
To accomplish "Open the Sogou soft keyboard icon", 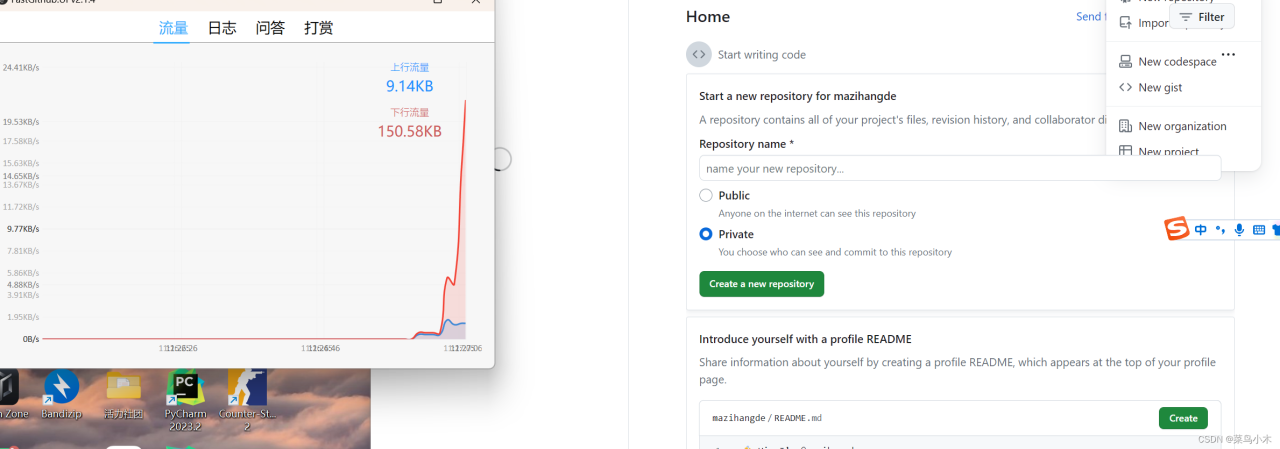I will click(x=1259, y=230).
